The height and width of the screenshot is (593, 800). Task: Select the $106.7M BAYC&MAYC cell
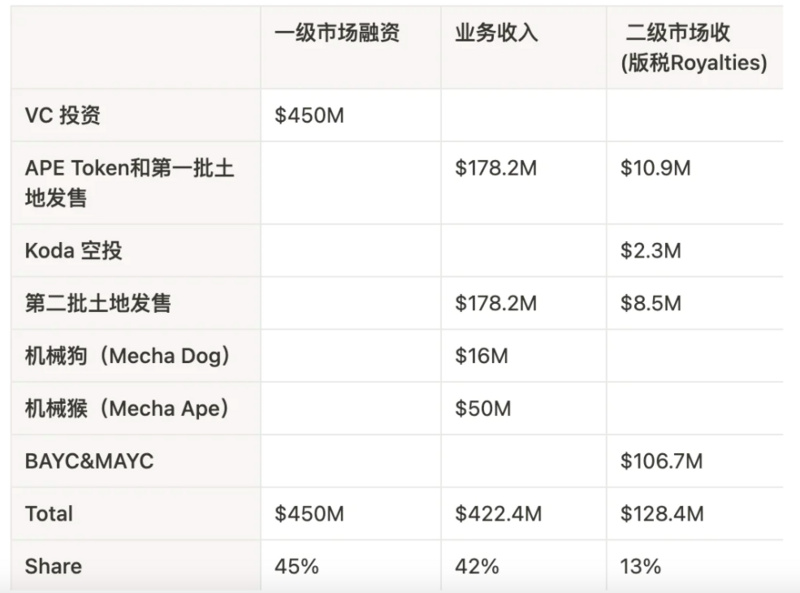[x=661, y=461]
